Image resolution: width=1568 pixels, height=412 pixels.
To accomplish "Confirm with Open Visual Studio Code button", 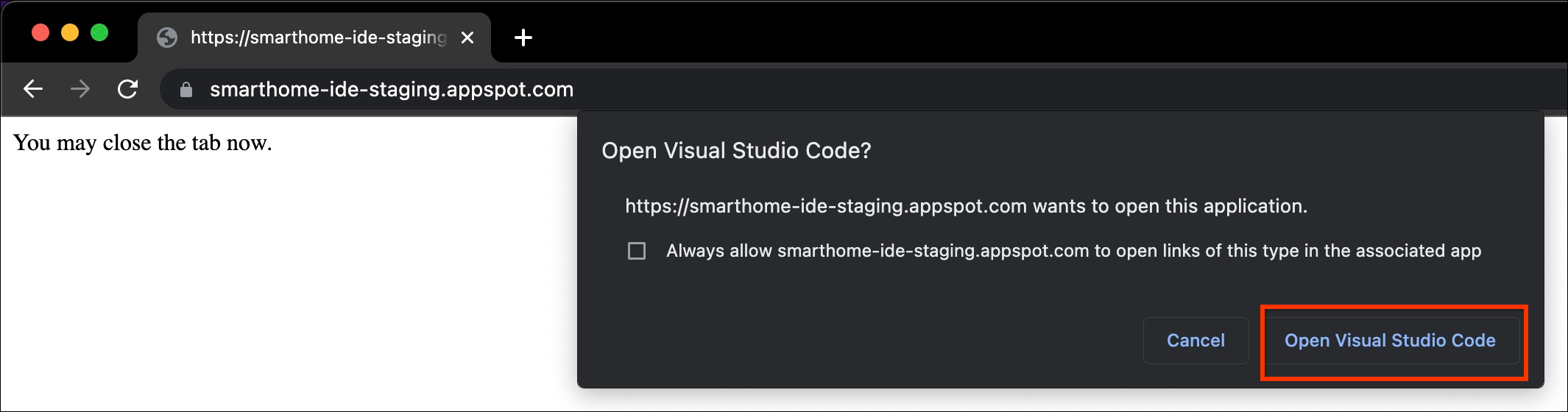I will point(1390,341).
